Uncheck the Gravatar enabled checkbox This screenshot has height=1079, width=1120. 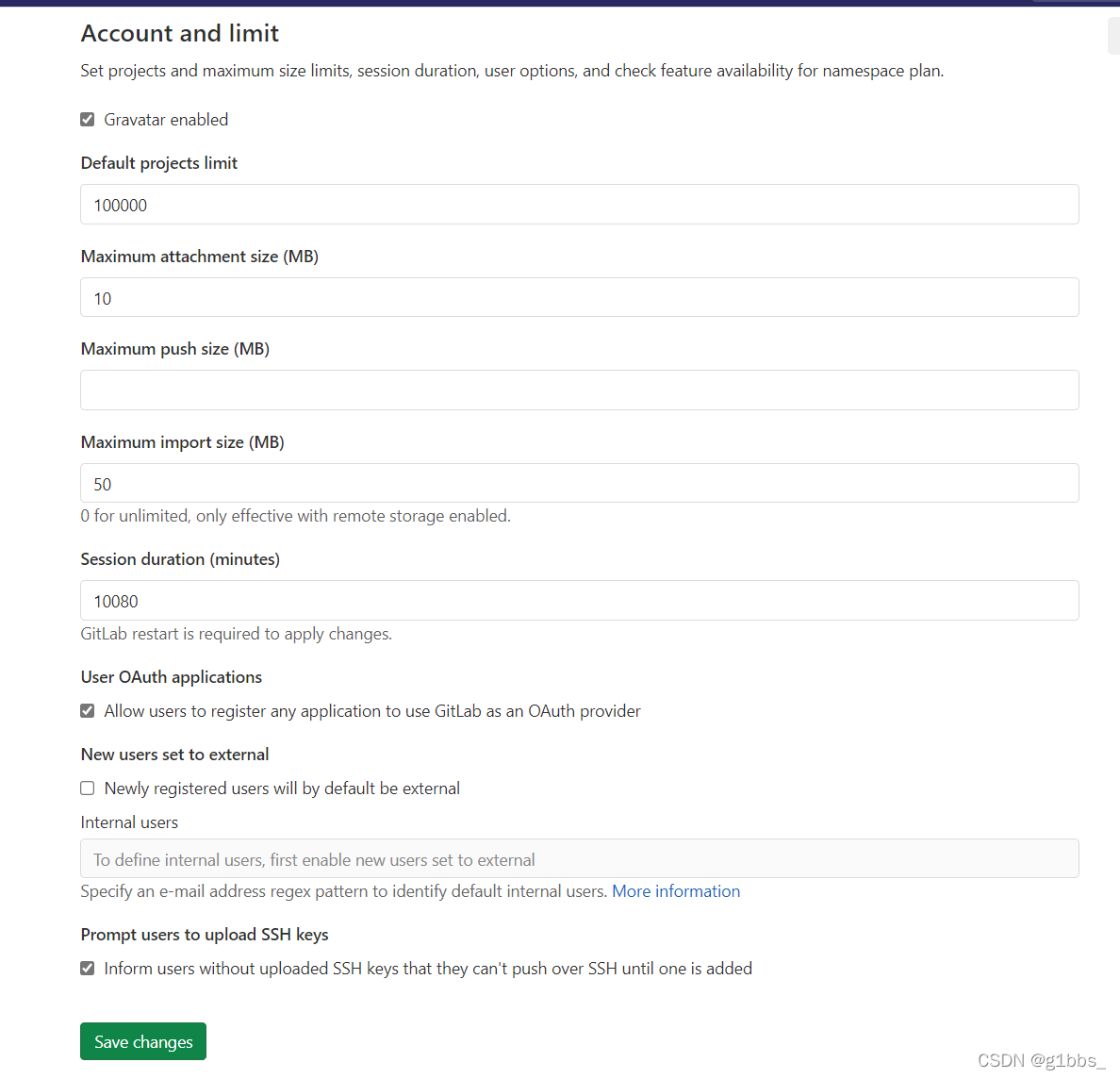coord(87,120)
